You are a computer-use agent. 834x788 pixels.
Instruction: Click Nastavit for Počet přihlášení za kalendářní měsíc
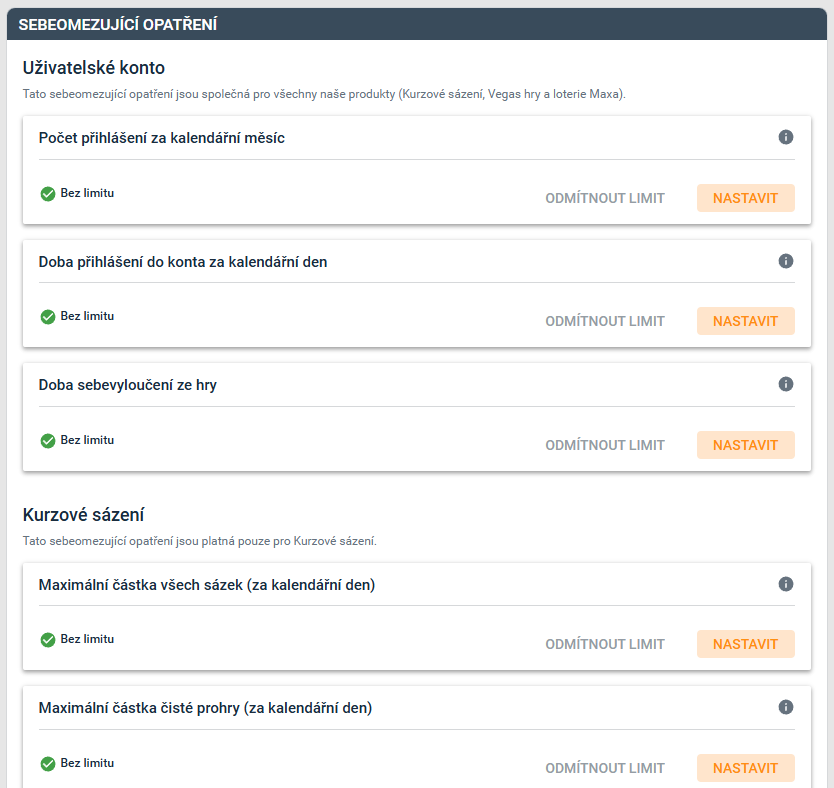coord(745,198)
